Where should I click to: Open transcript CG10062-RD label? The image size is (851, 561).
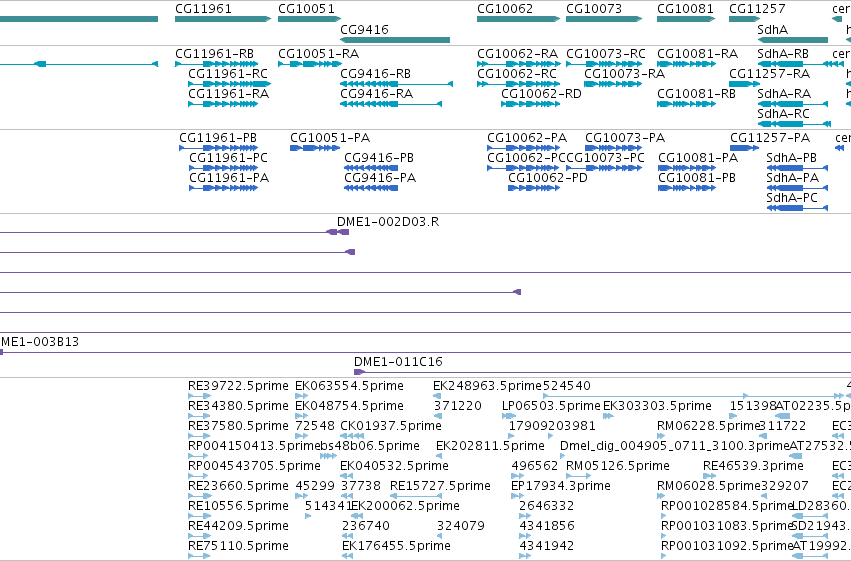(x=541, y=94)
